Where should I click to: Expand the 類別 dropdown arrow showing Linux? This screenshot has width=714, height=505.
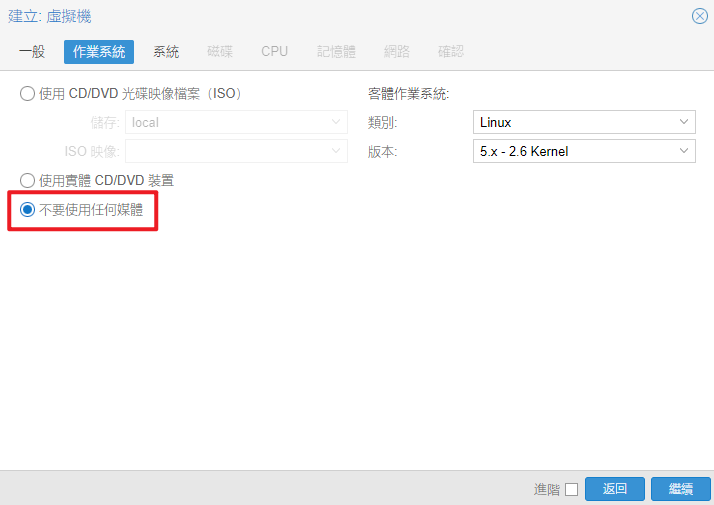[x=685, y=122]
